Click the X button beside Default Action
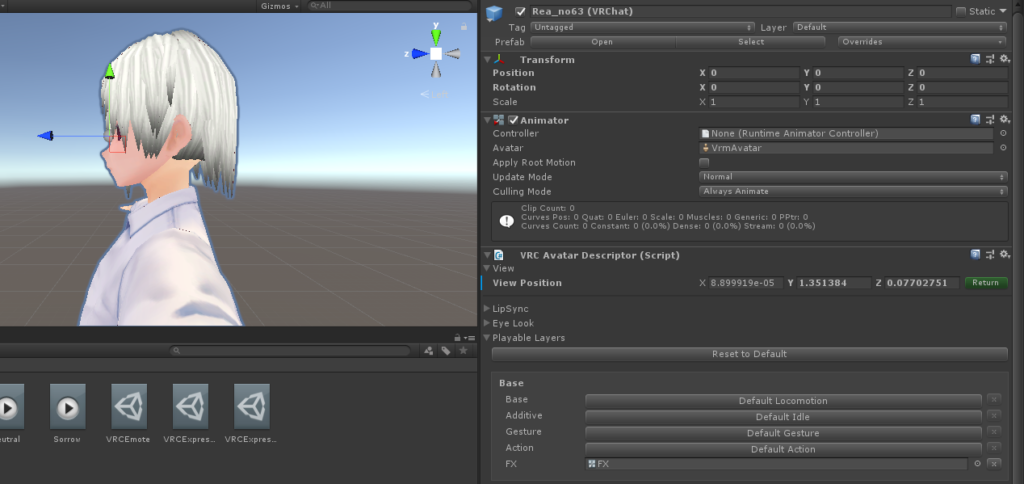 click(x=993, y=447)
